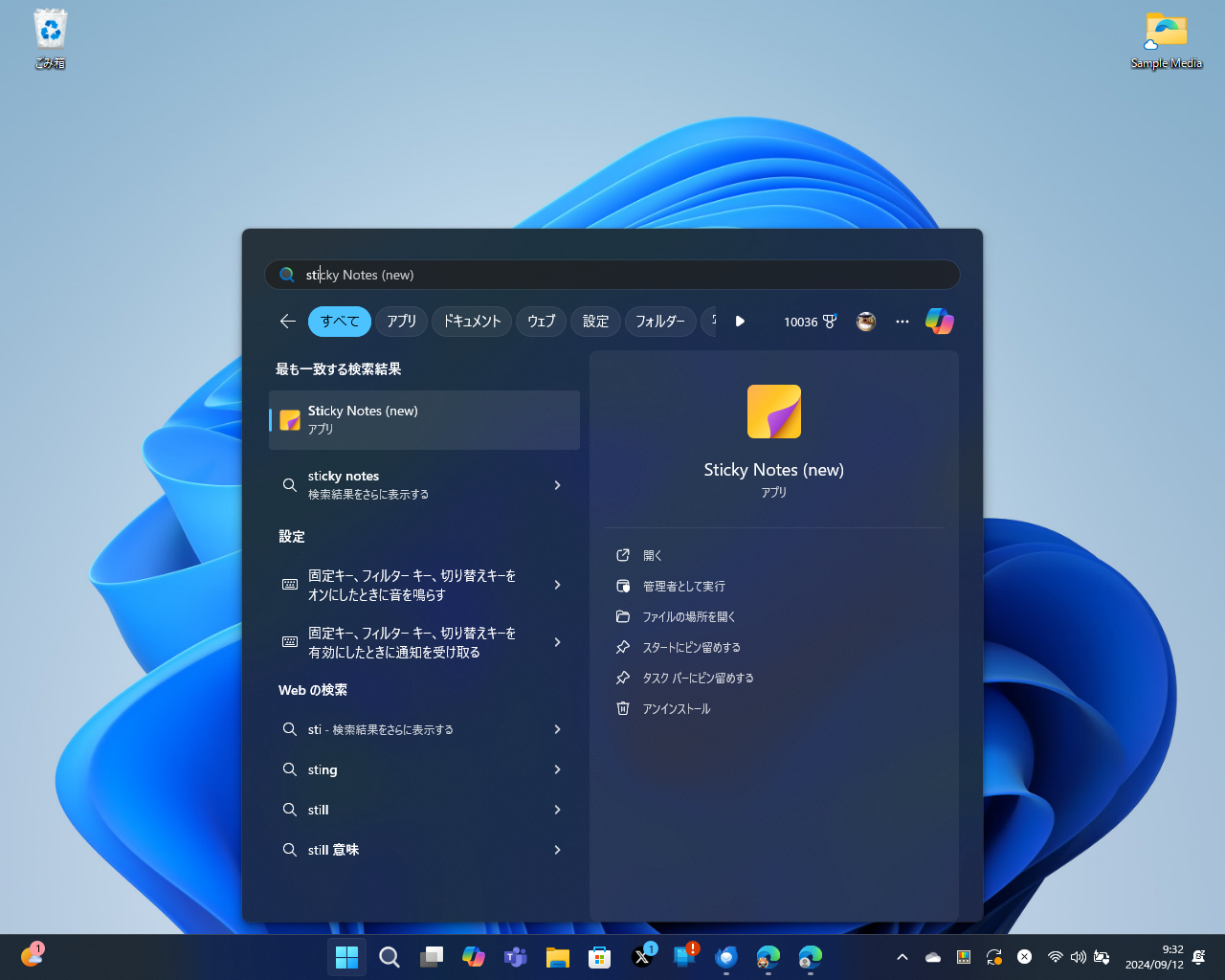Expand arrow next to 'sti' web result
Image resolution: width=1225 pixels, height=980 pixels.
(557, 729)
